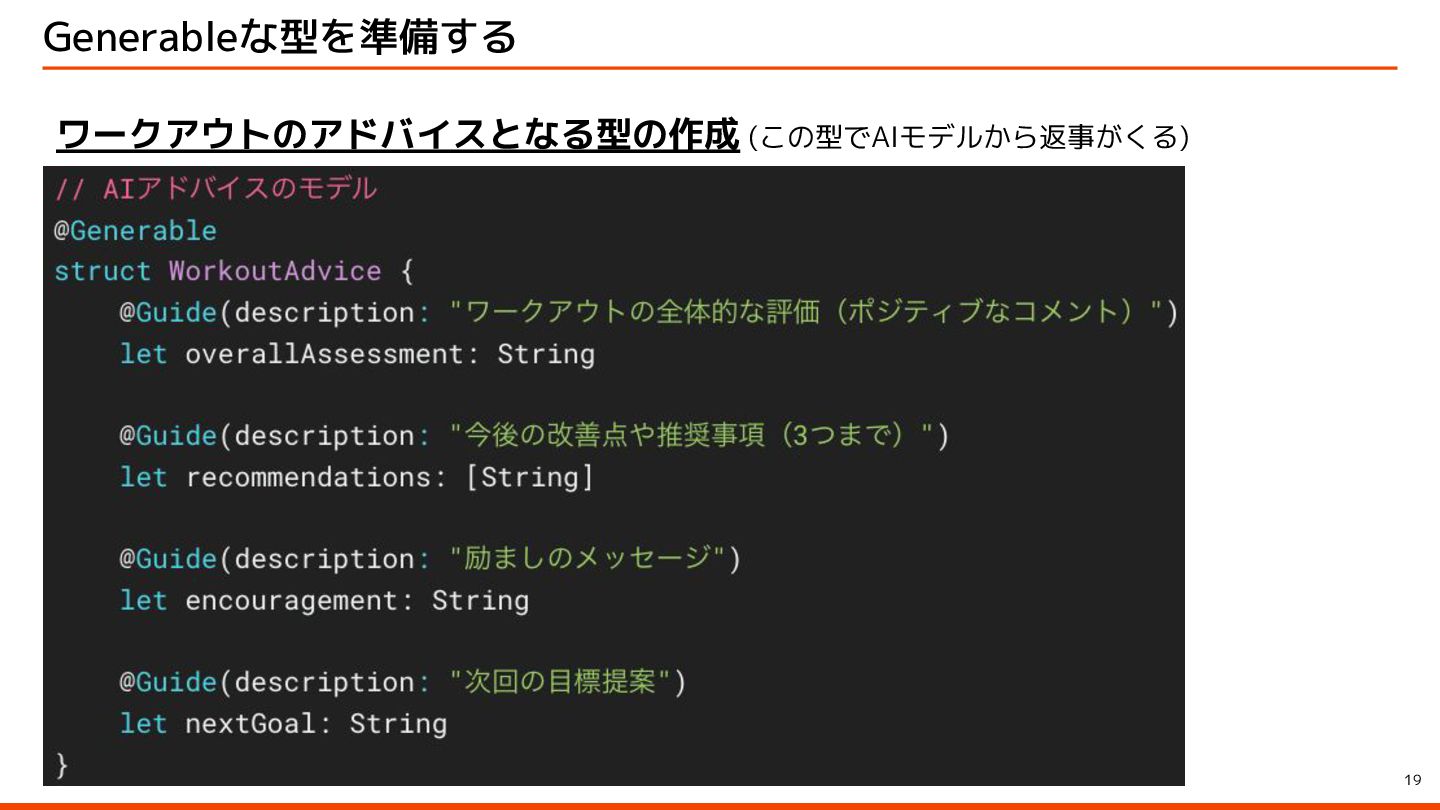Click the @Generable attribute line
1440x810 pixels.
(x=135, y=231)
